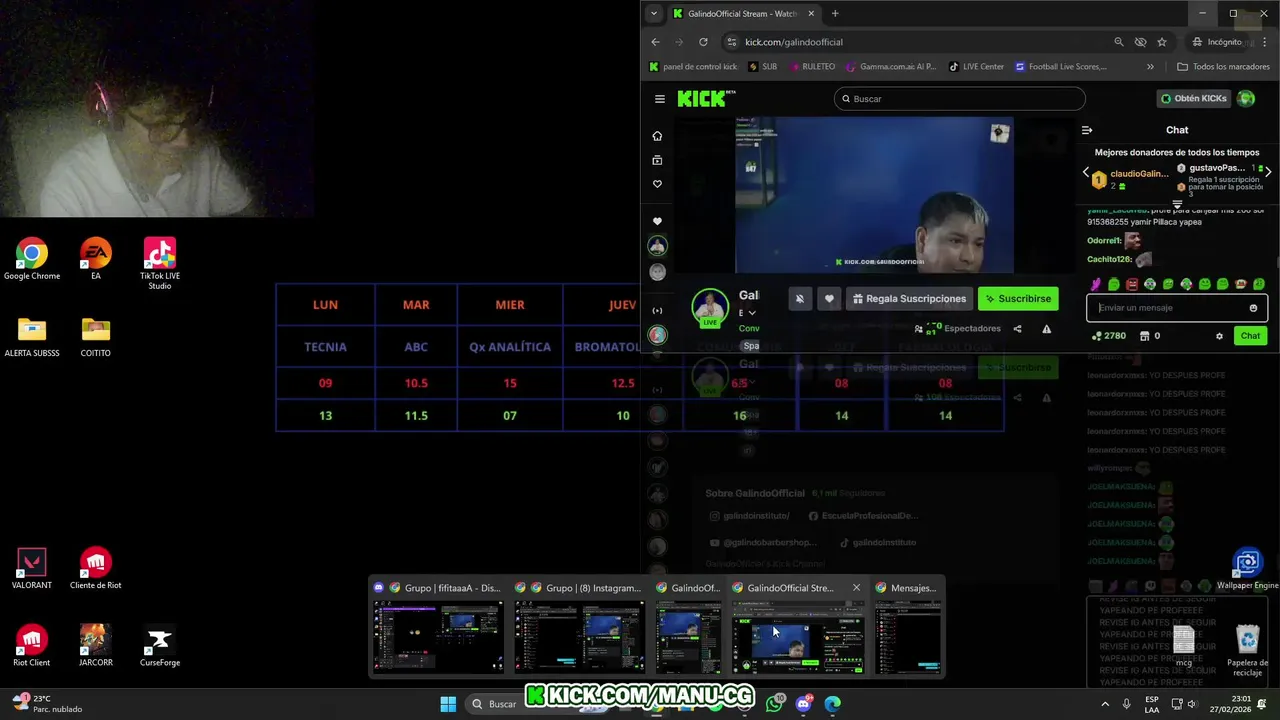
Task: Switch to Grupo (8) Instagram preview
Action: point(579,626)
